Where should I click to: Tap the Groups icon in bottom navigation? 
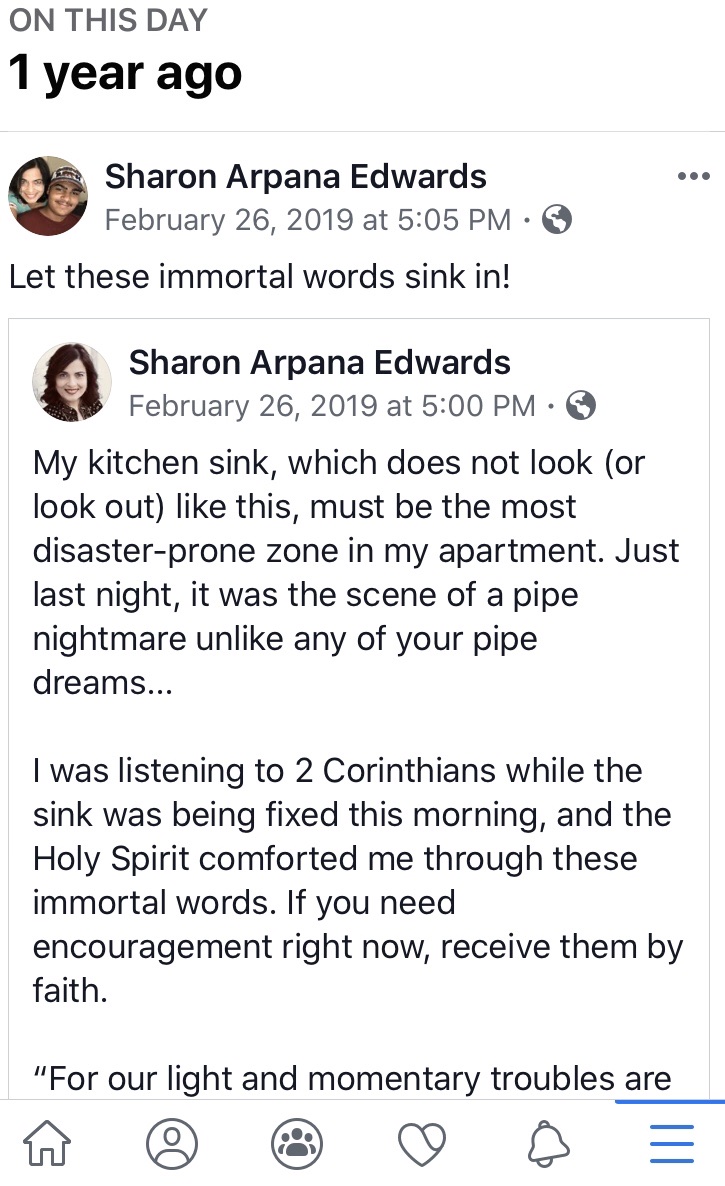click(297, 1142)
